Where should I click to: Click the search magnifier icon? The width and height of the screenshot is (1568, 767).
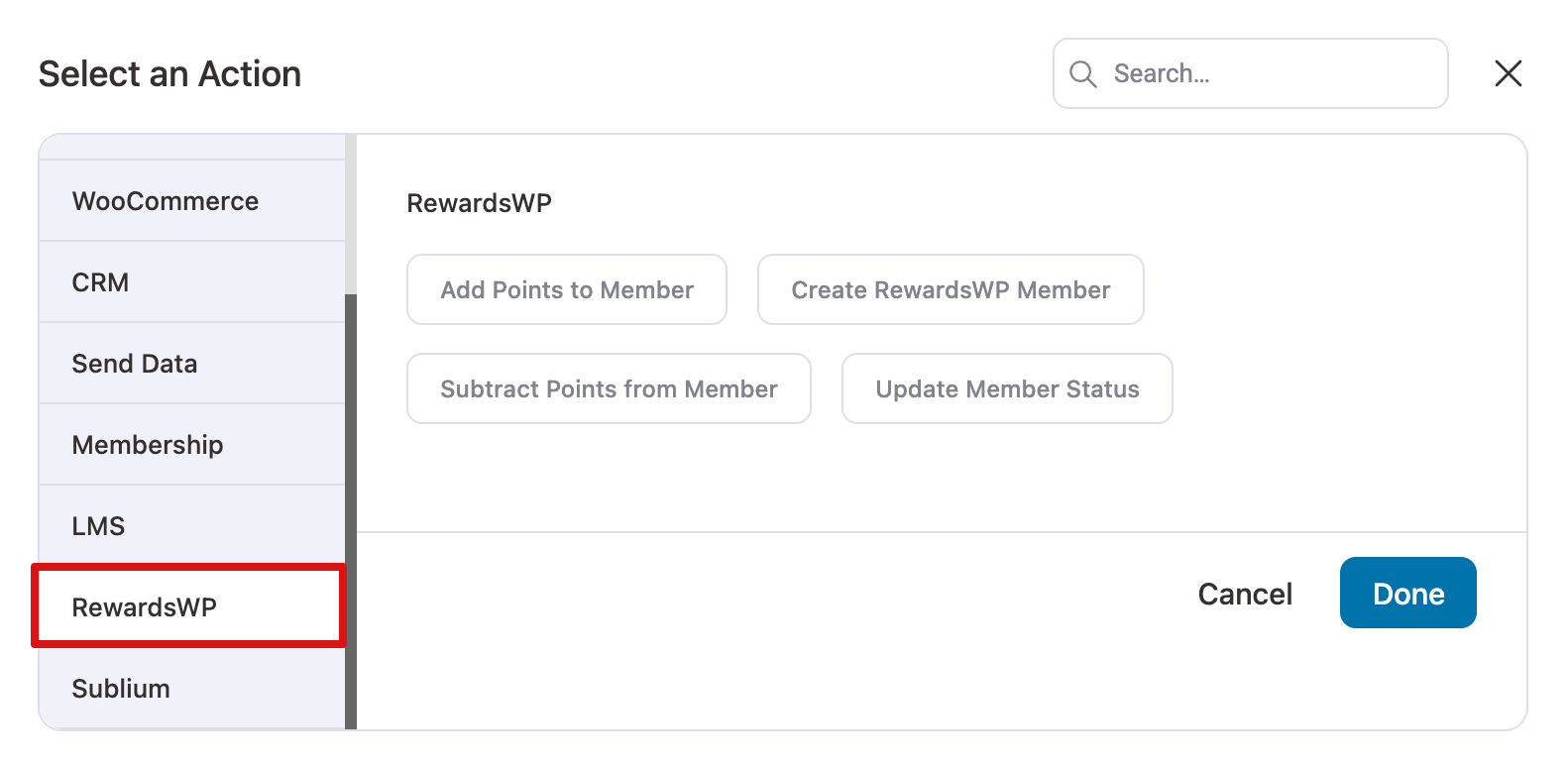click(x=1083, y=73)
